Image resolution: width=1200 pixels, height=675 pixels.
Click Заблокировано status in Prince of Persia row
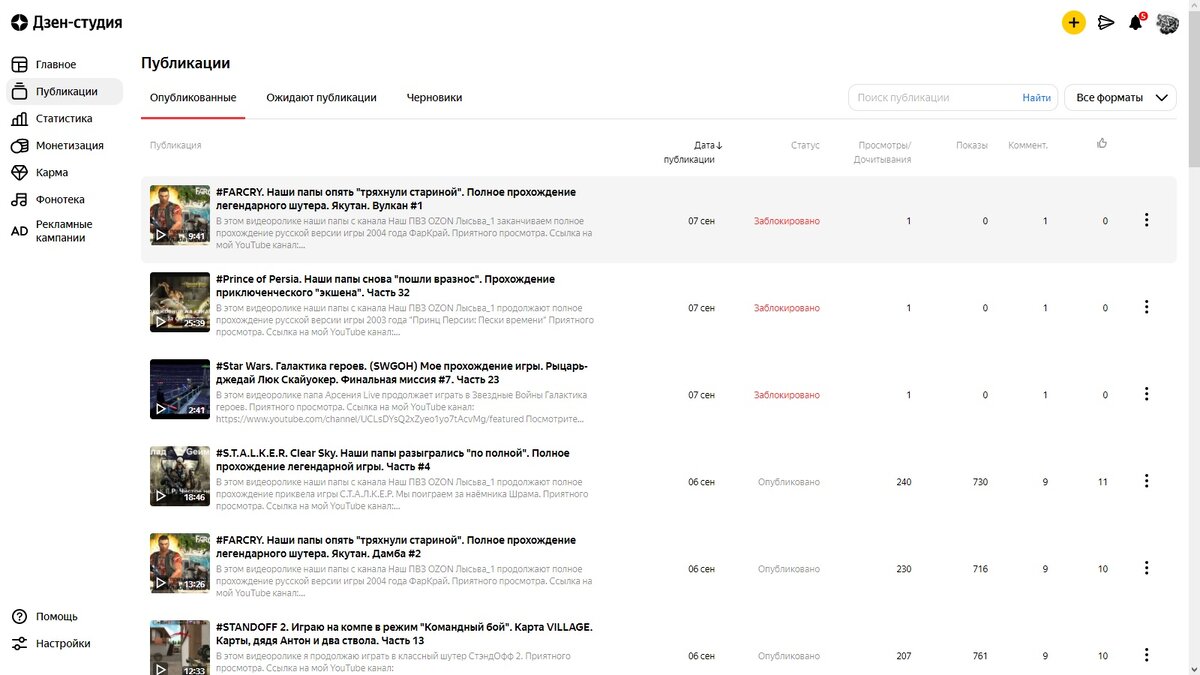(x=787, y=308)
